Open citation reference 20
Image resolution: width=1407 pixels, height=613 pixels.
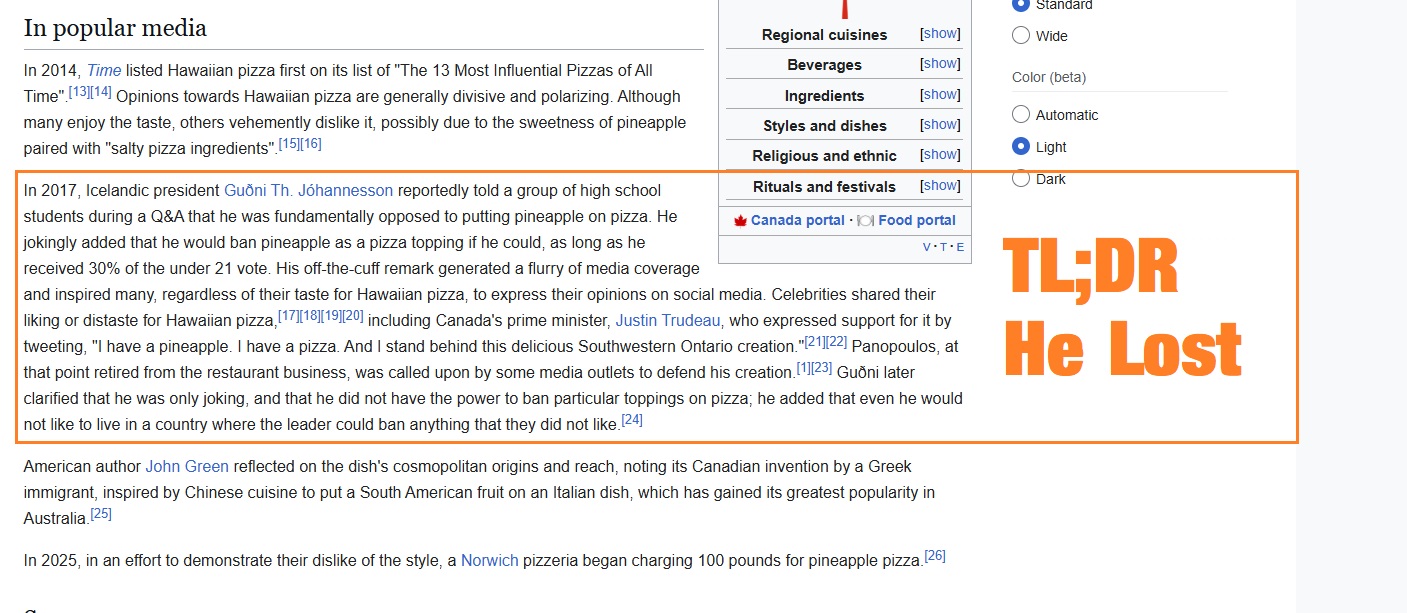(x=353, y=316)
